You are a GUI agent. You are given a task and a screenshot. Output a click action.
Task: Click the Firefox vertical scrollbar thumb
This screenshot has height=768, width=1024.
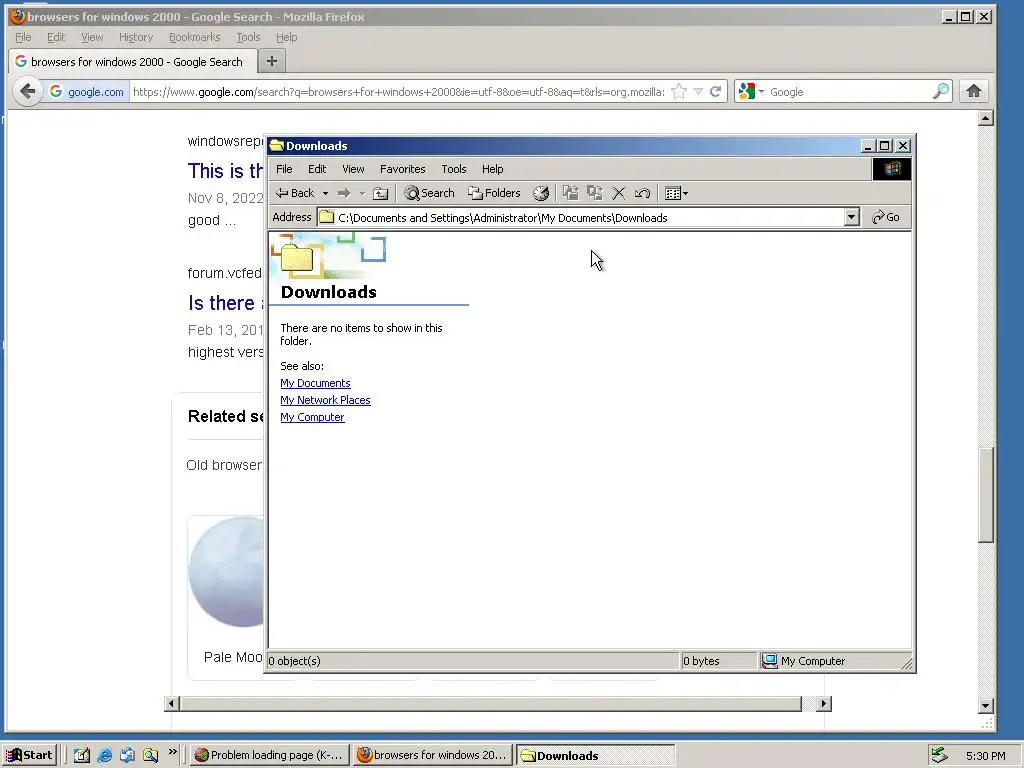(986, 494)
